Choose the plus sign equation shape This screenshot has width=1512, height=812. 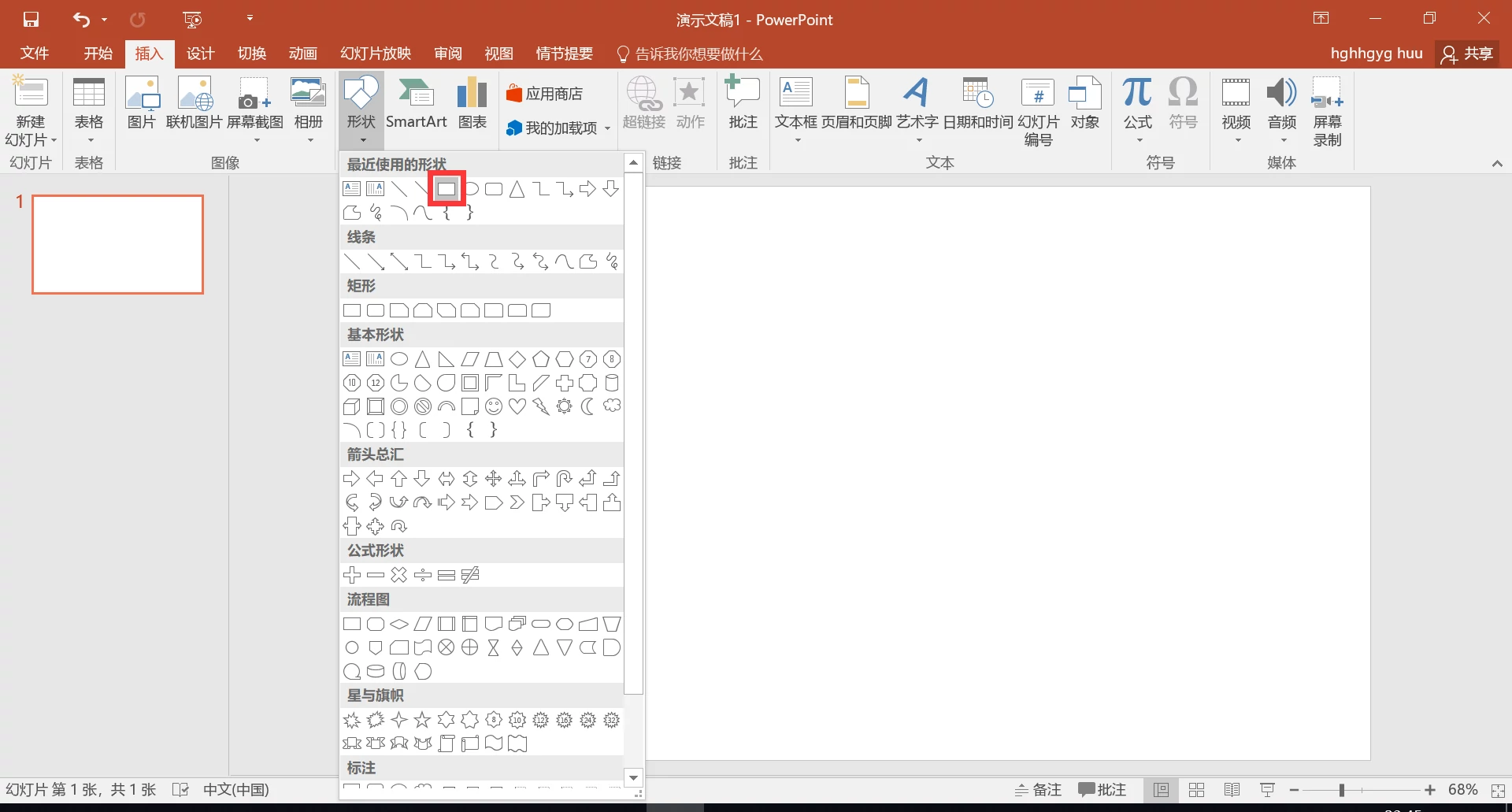352,575
